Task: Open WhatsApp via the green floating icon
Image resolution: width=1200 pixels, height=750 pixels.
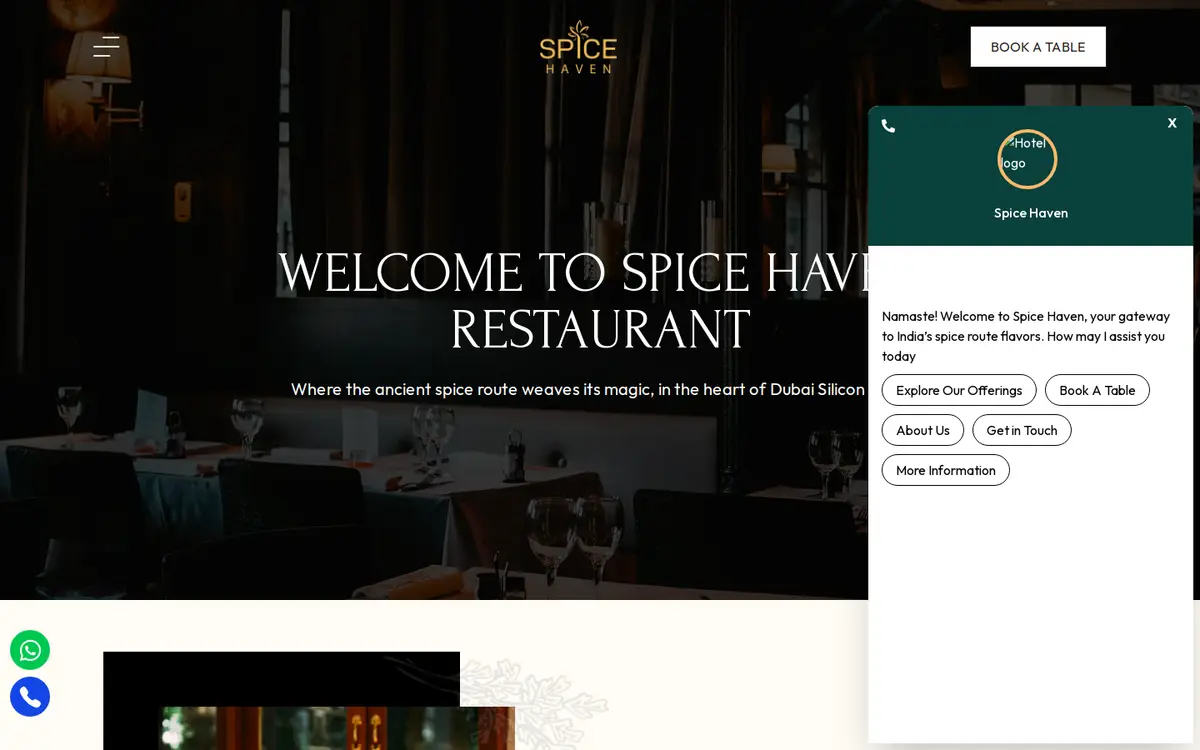Action: click(x=30, y=650)
